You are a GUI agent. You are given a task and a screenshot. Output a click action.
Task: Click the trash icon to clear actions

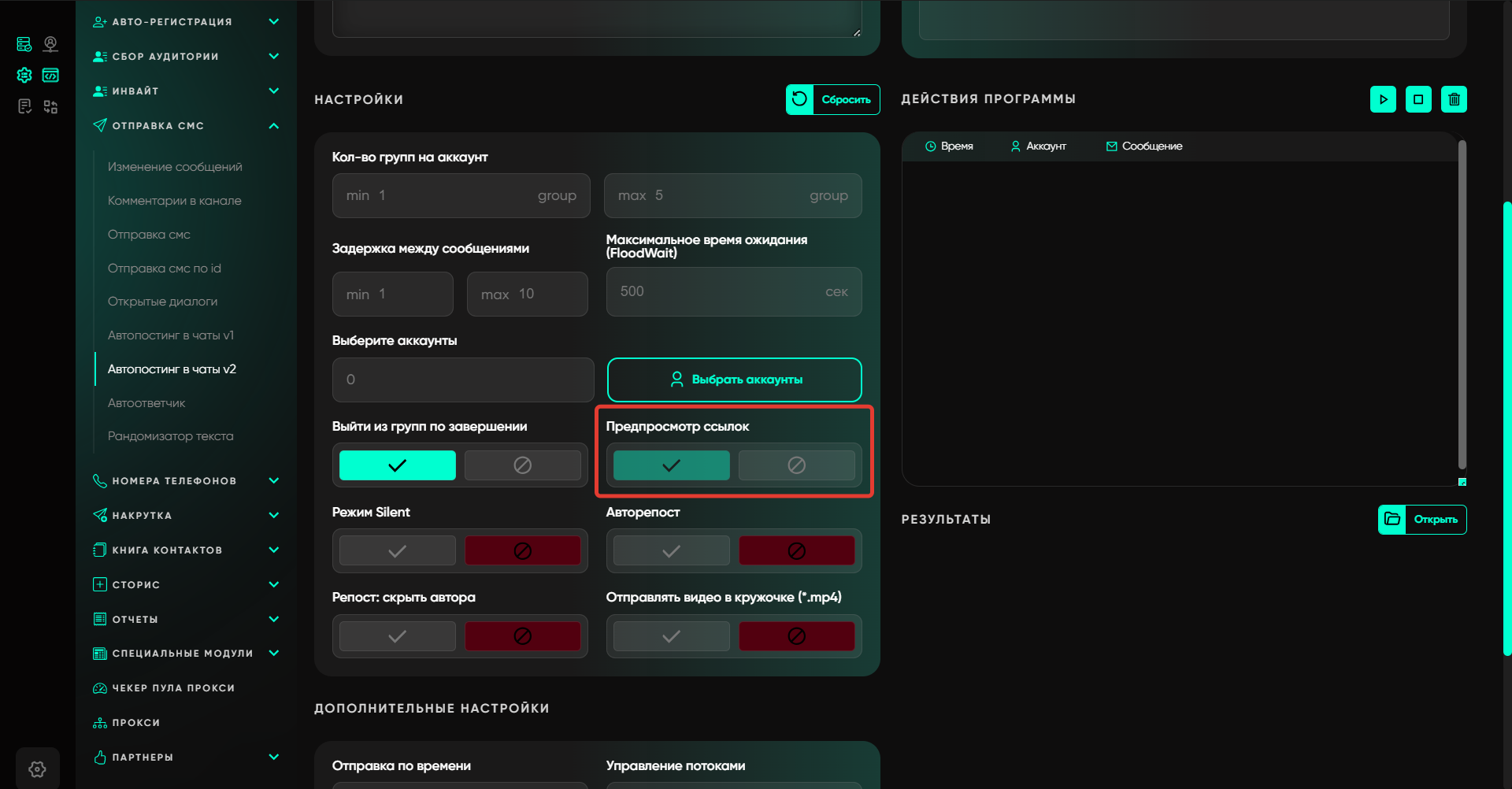pos(1454,99)
